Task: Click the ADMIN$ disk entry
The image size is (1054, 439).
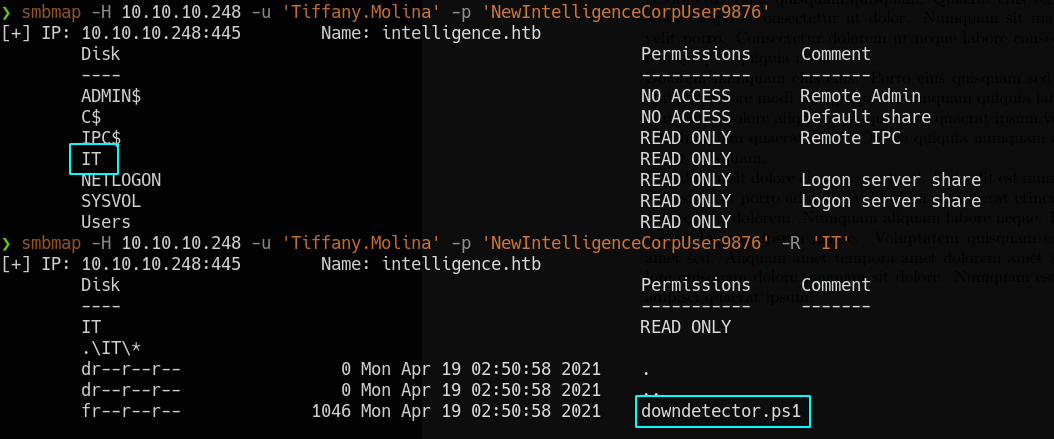Action: pos(111,96)
